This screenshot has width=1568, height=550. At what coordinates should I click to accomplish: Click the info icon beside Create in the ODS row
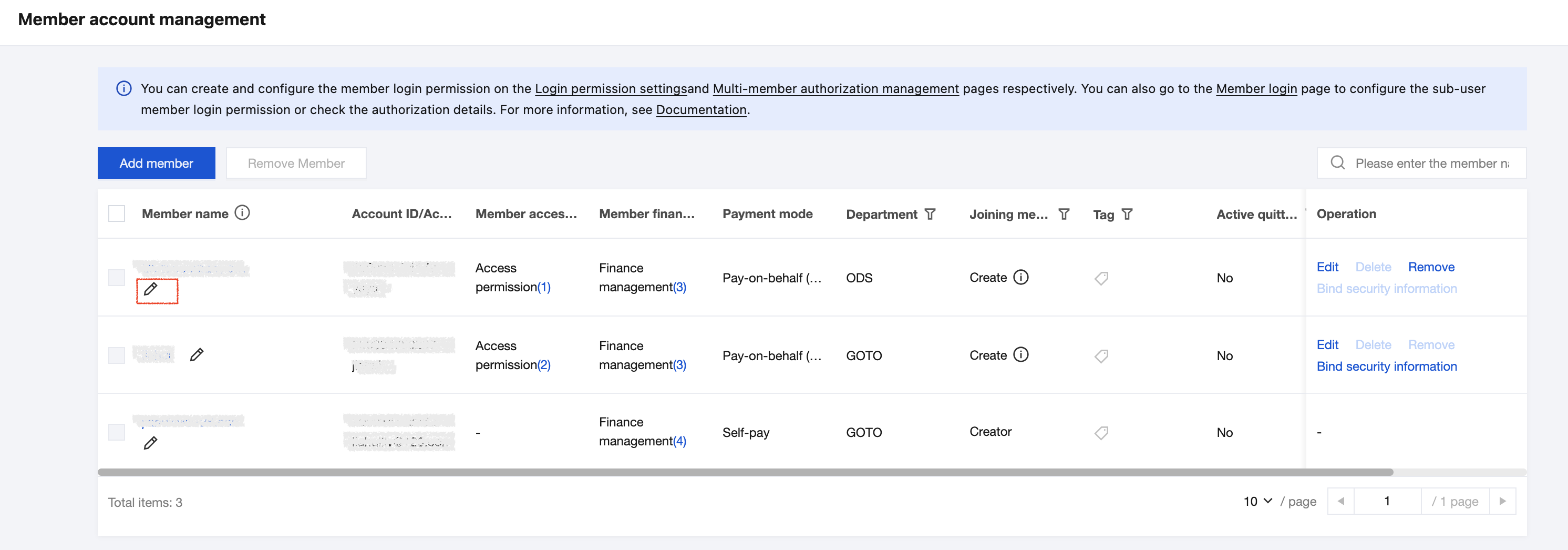point(1021,278)
